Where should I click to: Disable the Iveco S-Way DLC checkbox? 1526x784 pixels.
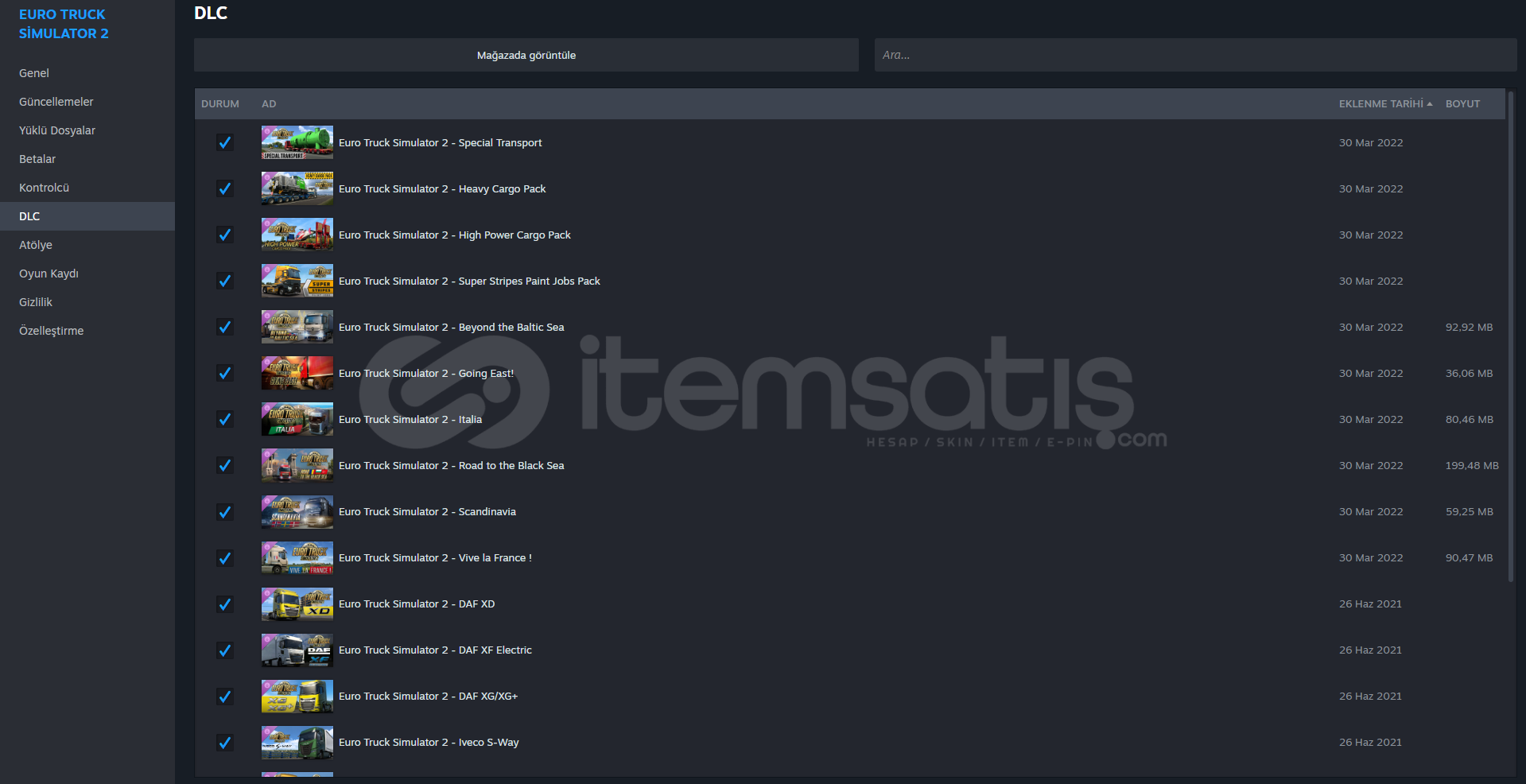(225, 742)
